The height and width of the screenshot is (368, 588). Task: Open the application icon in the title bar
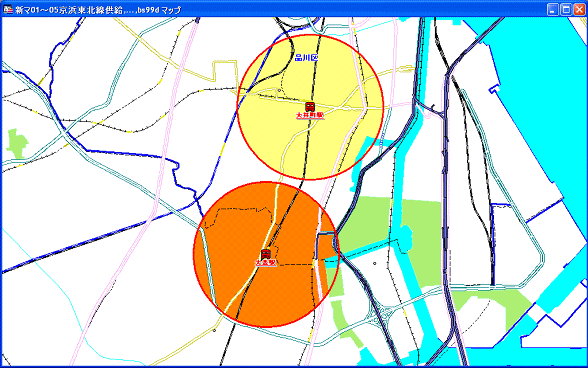[8, 9]
